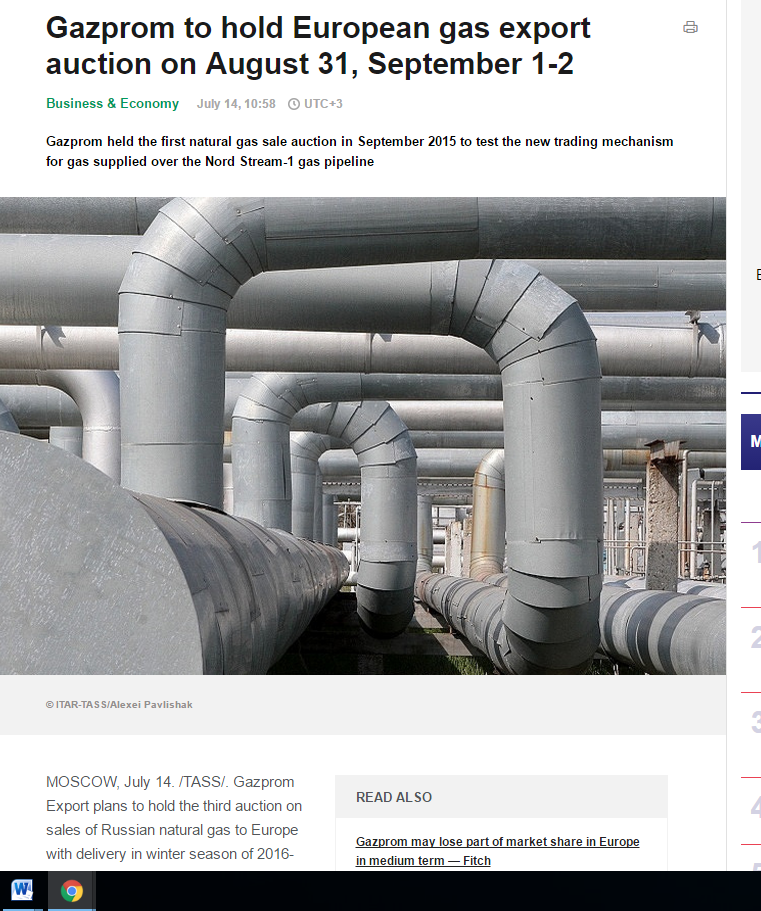Click the blue sidebar tab starting with M
Image resolution: width=761 pixels, height=911 pixels.
[x=751, y=442]
